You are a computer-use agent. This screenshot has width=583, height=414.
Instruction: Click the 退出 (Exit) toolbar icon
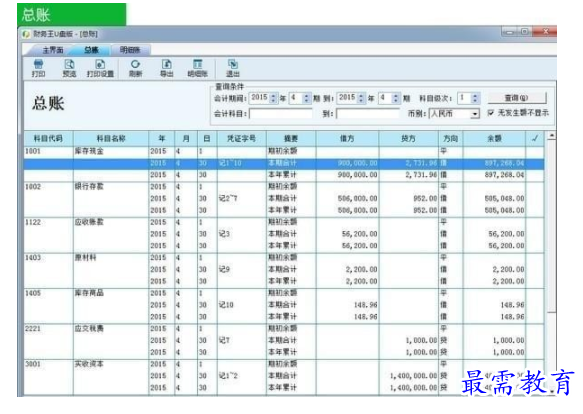point(233,68)
